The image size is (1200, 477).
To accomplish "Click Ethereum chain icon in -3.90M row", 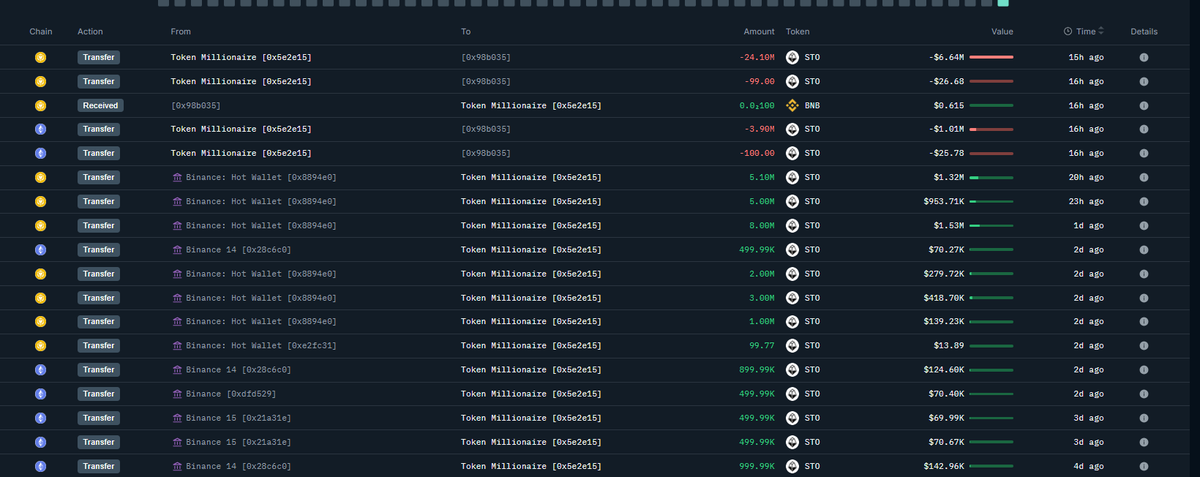I will pos(41,129).
